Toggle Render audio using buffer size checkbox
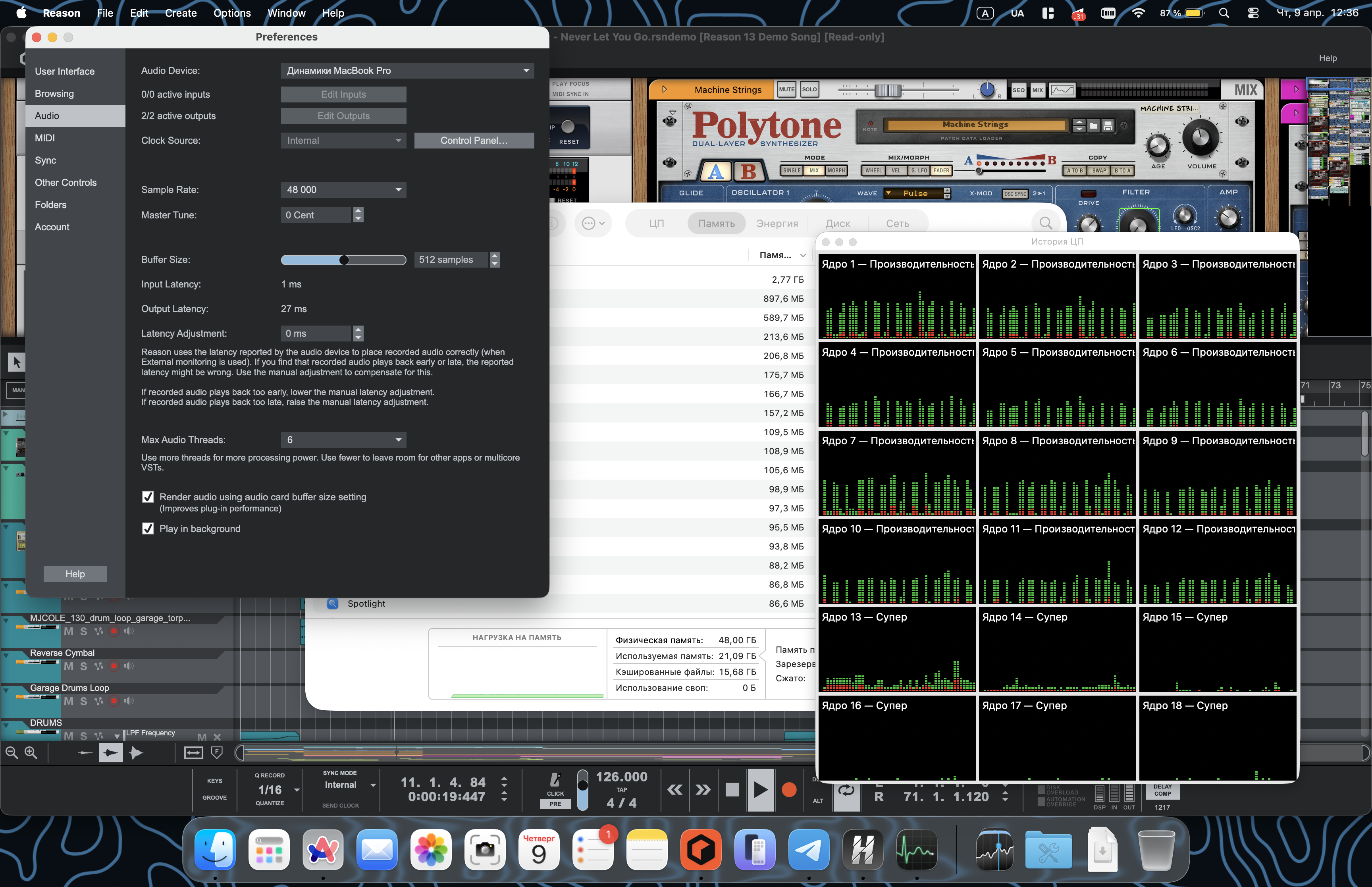This screenshot has height=887, width=1372. [148, 497]
